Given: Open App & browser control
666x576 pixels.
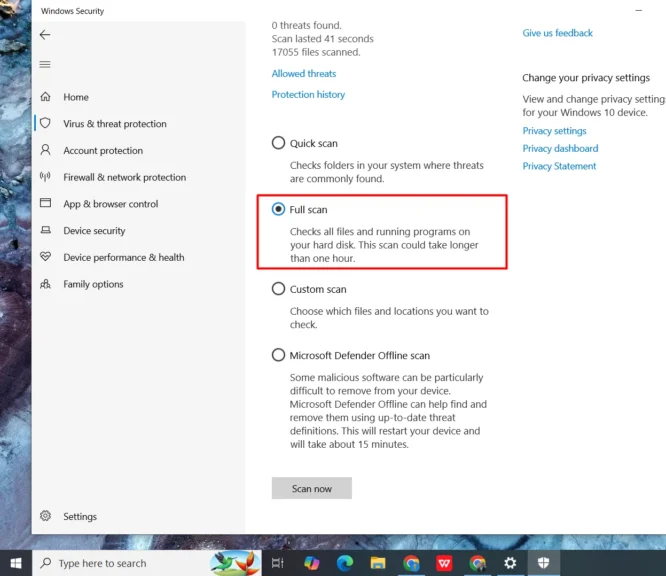Looking at the screenshot, I should click(x=110, y=204).
